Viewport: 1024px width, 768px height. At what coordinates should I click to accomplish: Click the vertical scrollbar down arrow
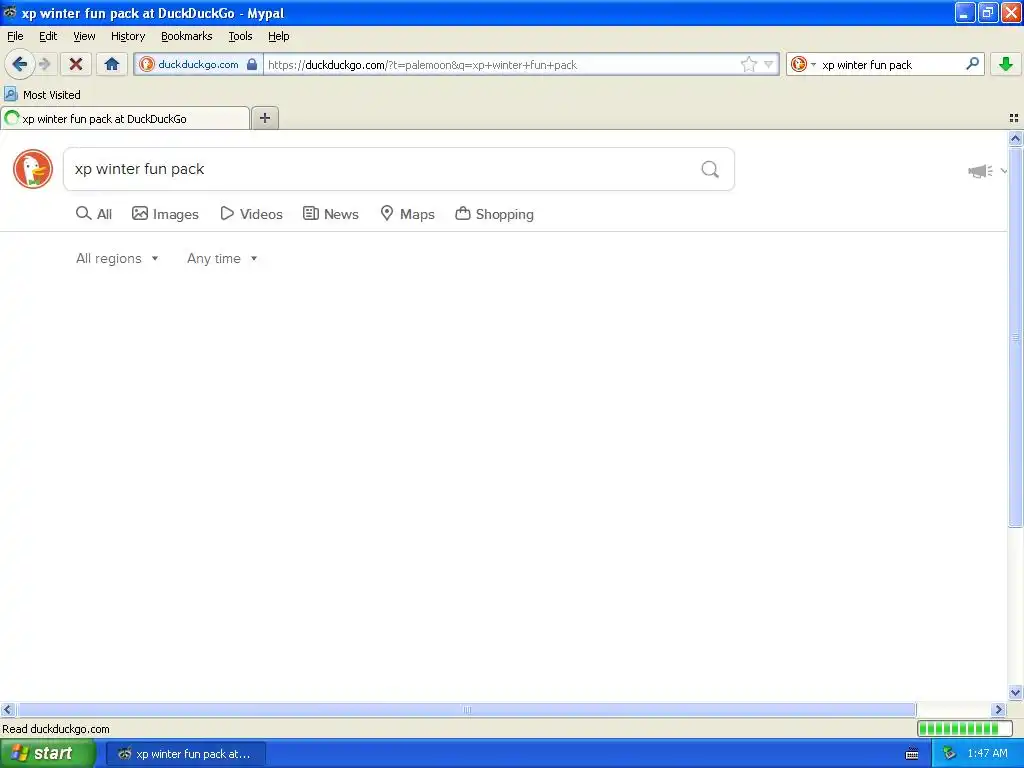coord(1015,693)
